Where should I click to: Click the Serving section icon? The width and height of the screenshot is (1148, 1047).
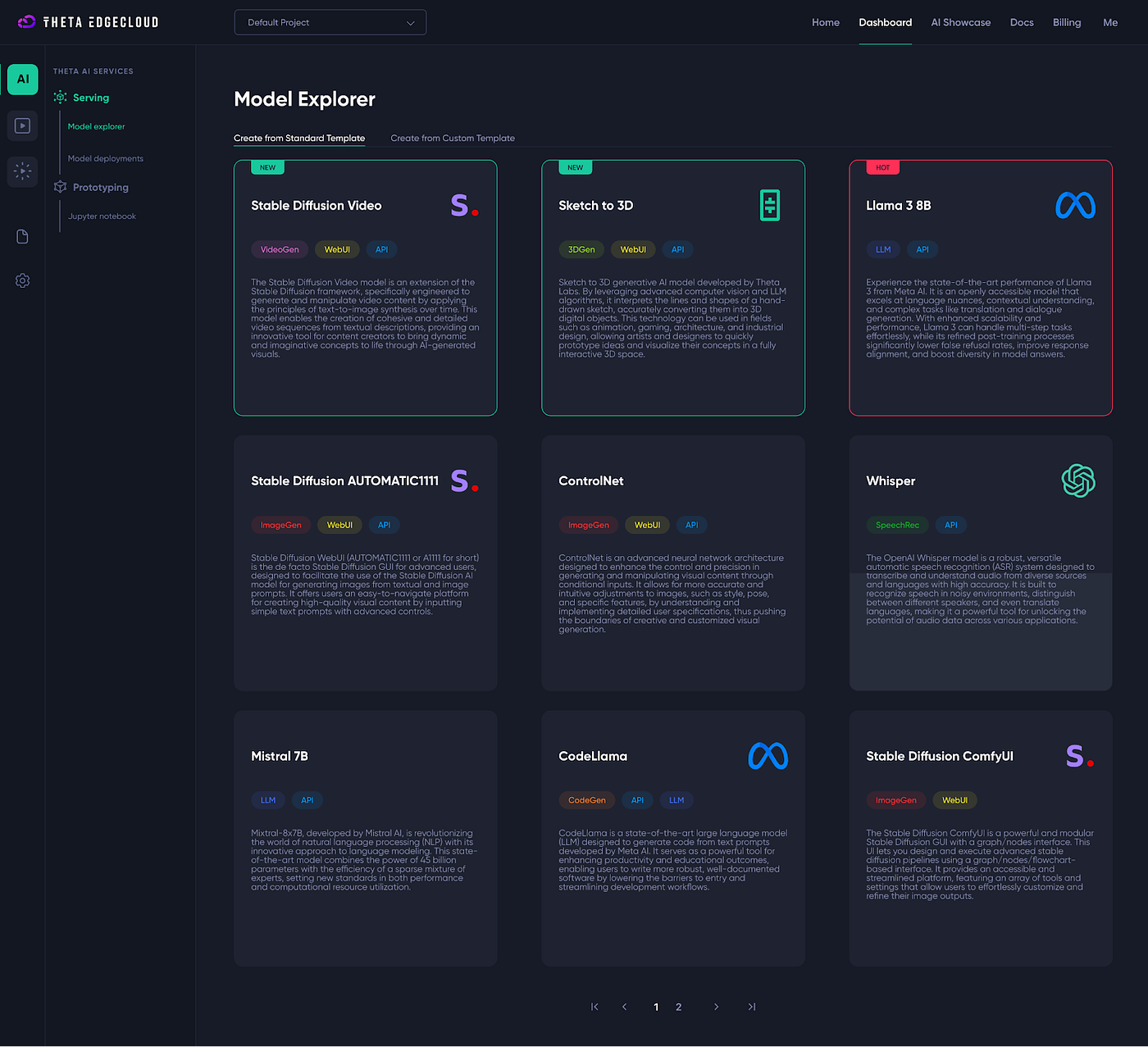pyautogui.click(x=61, y=98)
